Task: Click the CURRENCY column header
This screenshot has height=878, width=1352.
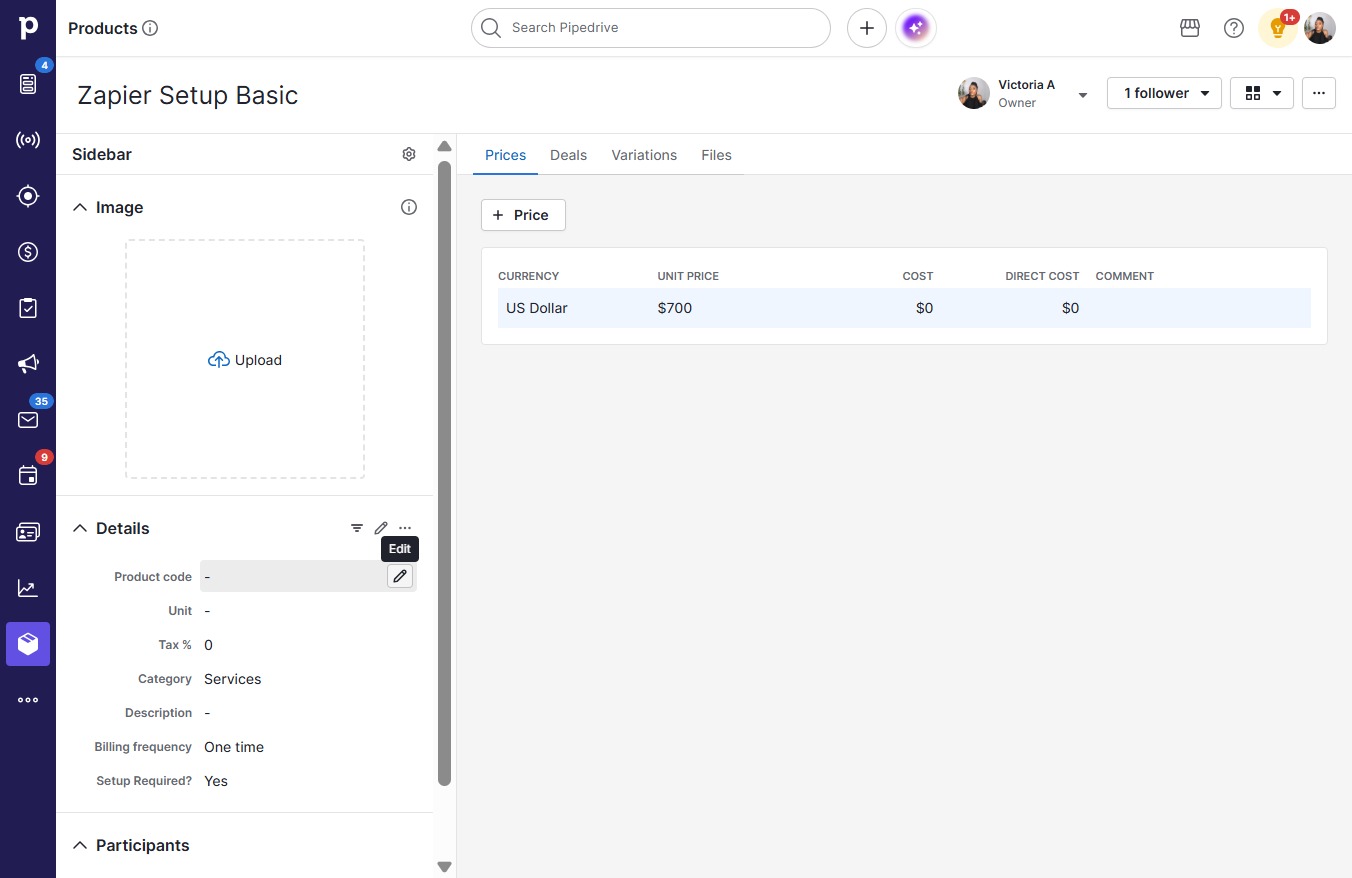Action: pyautogui.click(x=528, y=276)
